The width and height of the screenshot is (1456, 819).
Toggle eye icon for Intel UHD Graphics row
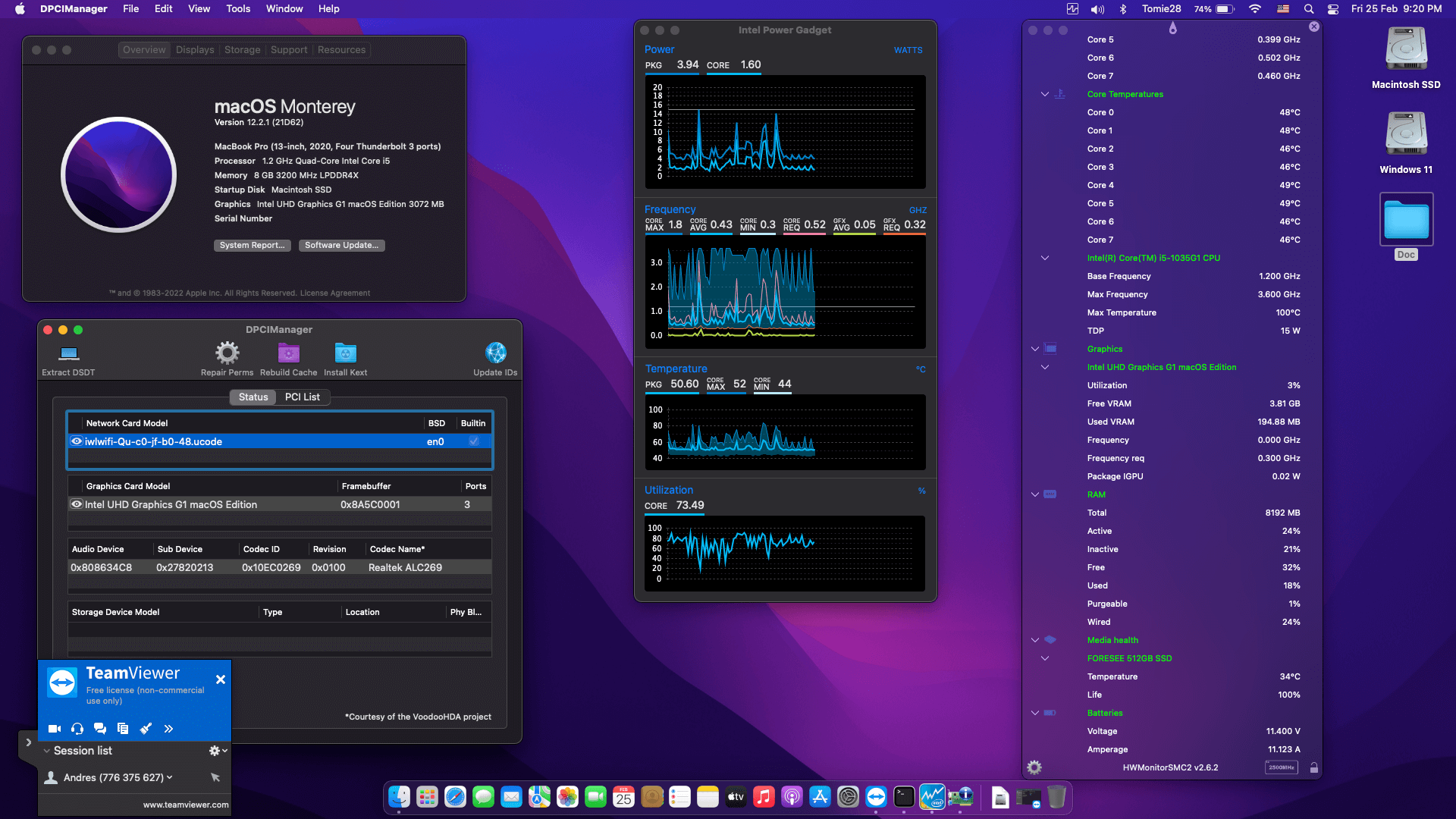coord(77,504)
